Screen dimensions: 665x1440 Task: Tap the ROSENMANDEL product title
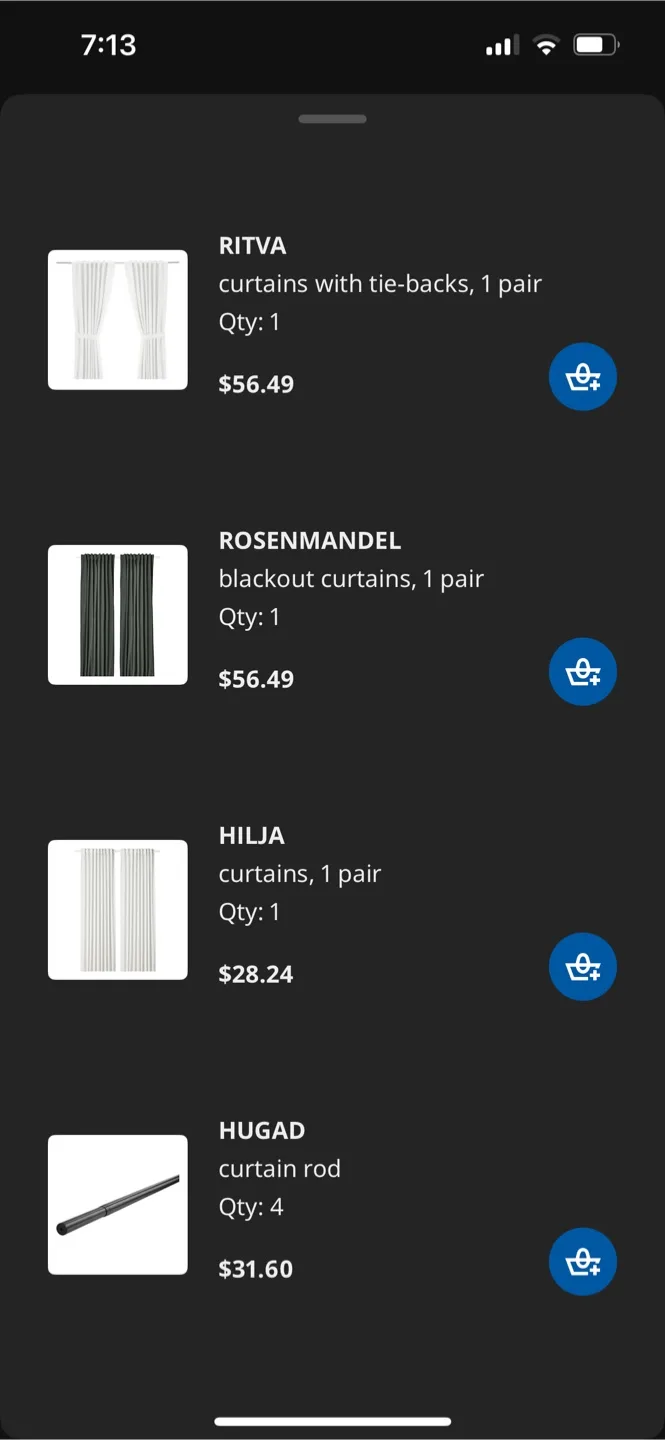pyautogui.click(x=309, y=540)
